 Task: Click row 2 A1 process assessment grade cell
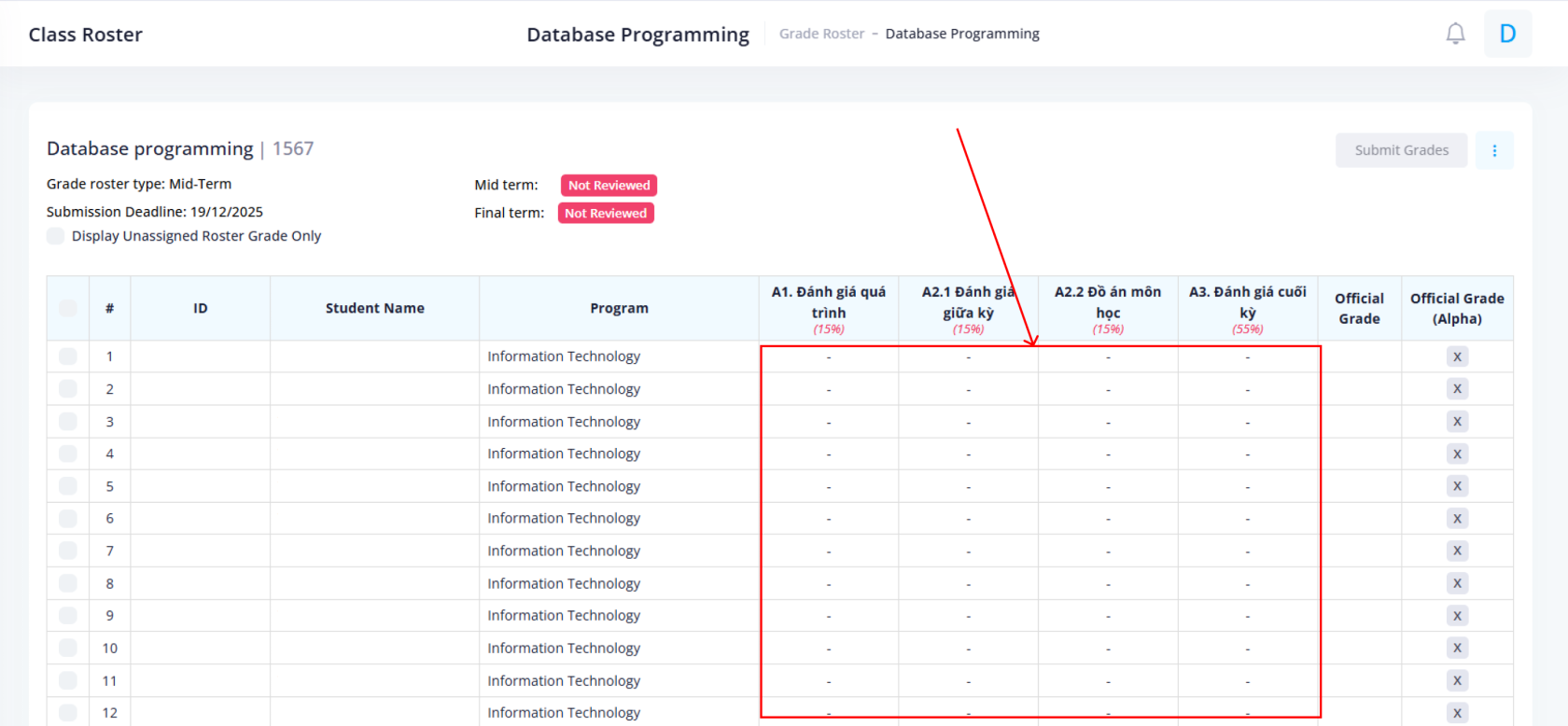click(x=829, y=389)
